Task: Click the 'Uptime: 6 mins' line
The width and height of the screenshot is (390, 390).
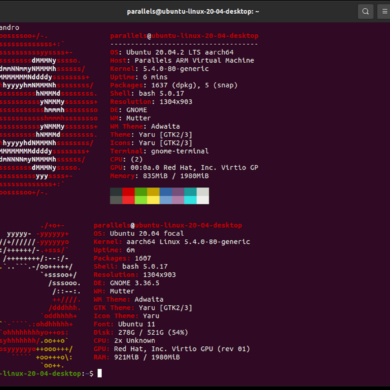Action: pyautogui.click(x=139, y=77)
